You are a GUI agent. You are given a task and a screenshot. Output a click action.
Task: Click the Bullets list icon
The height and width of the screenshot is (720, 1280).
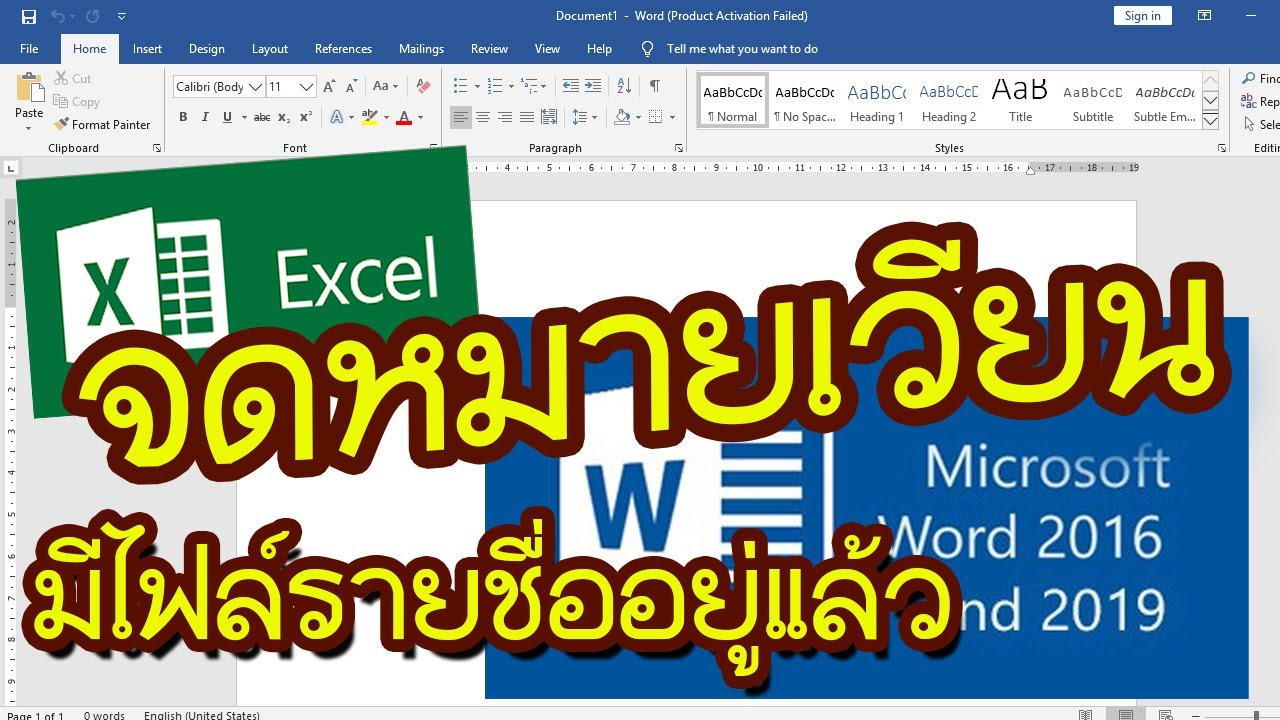[x=460, y=87]
